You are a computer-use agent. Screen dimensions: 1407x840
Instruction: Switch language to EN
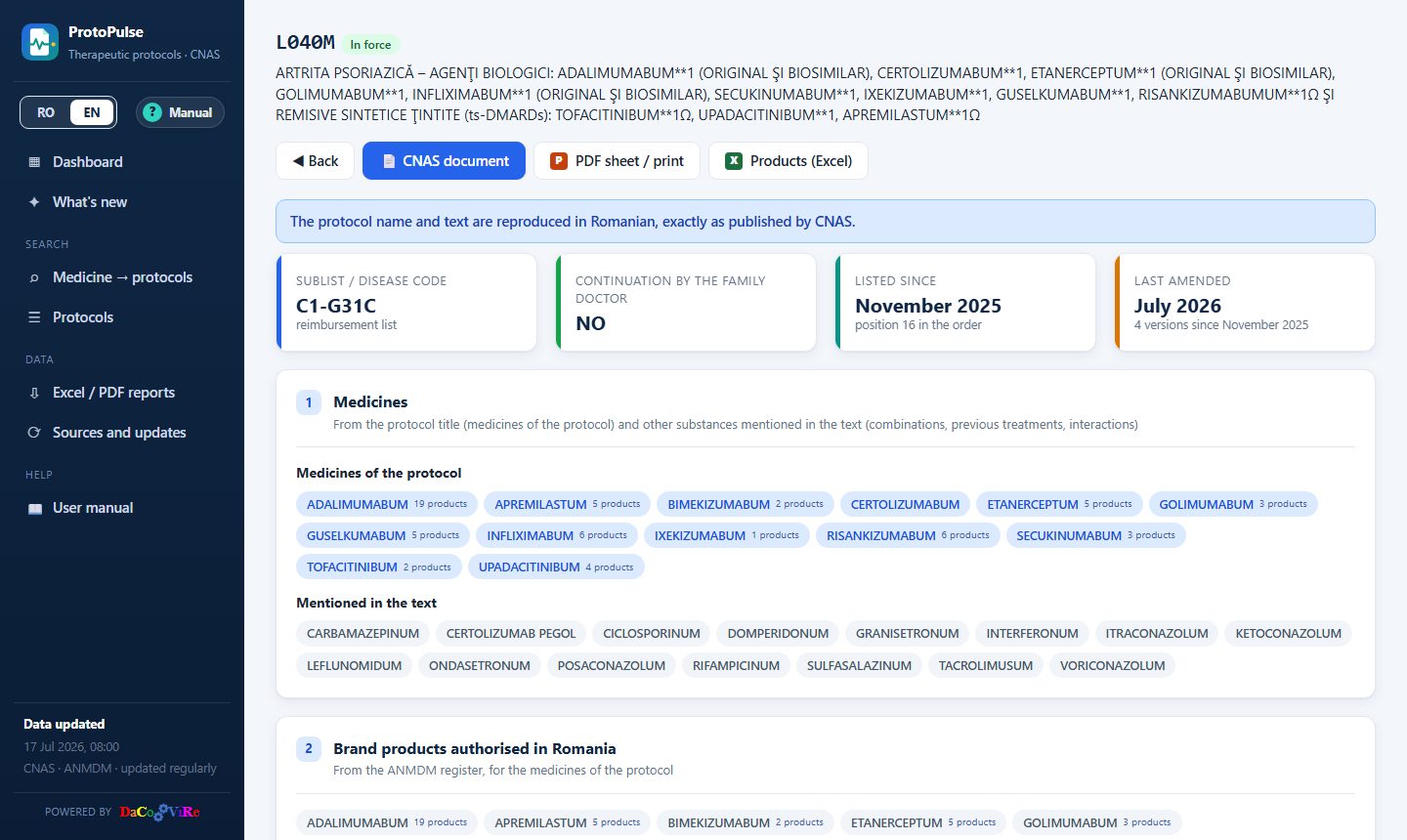(92, 112)
